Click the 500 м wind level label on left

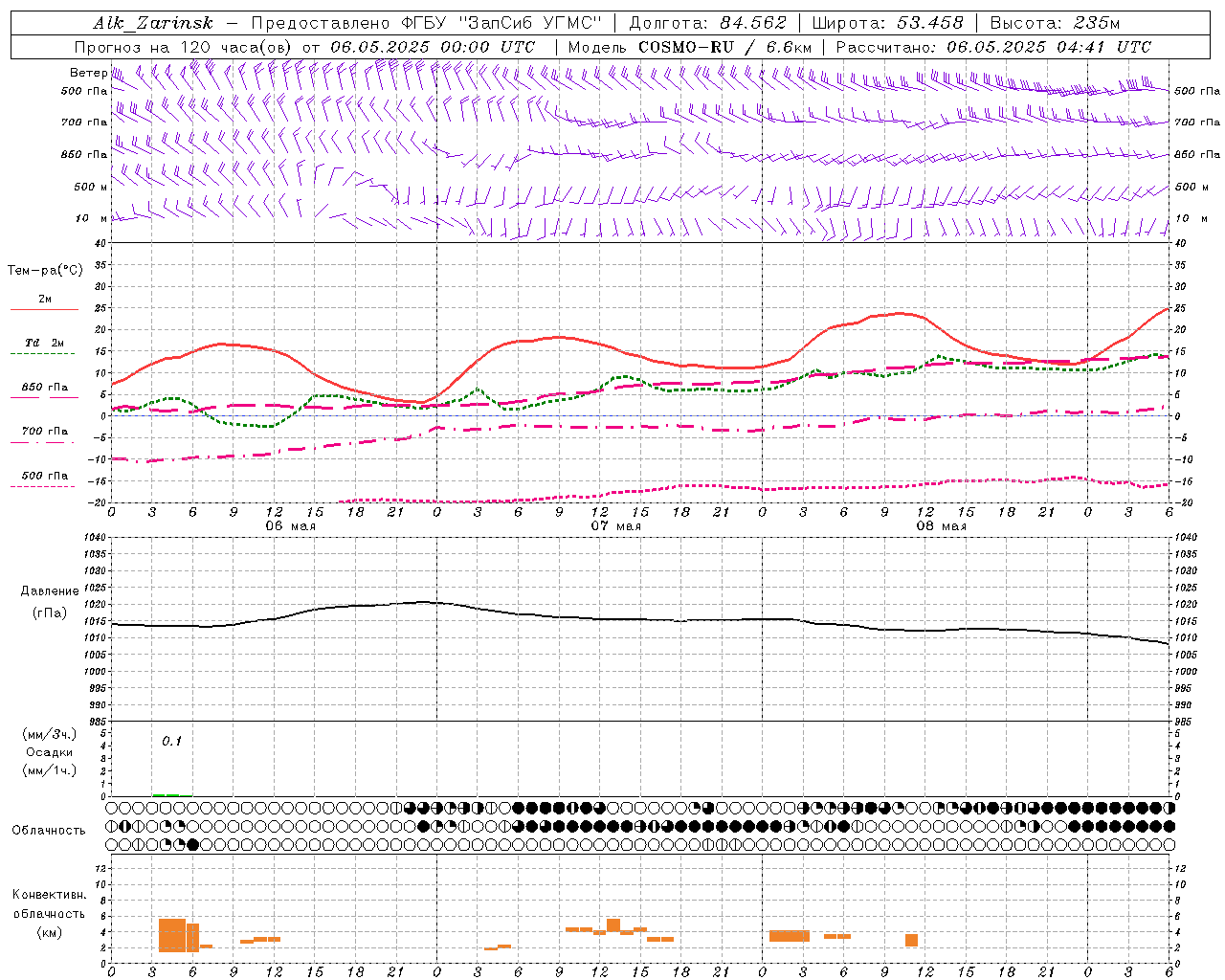point(91,187)
